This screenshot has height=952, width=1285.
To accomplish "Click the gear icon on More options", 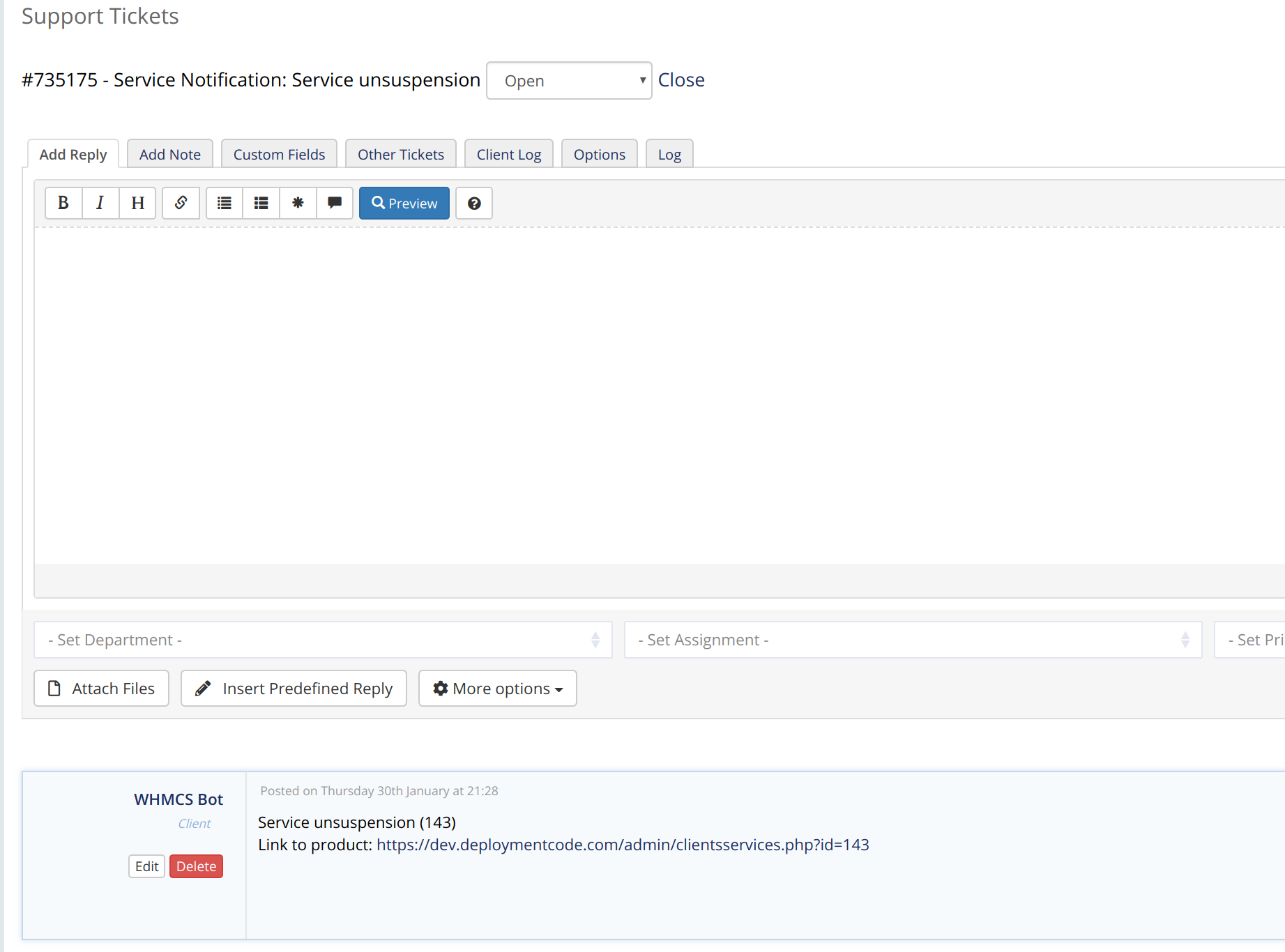I will pyautogui.click(x=440, y=688).
